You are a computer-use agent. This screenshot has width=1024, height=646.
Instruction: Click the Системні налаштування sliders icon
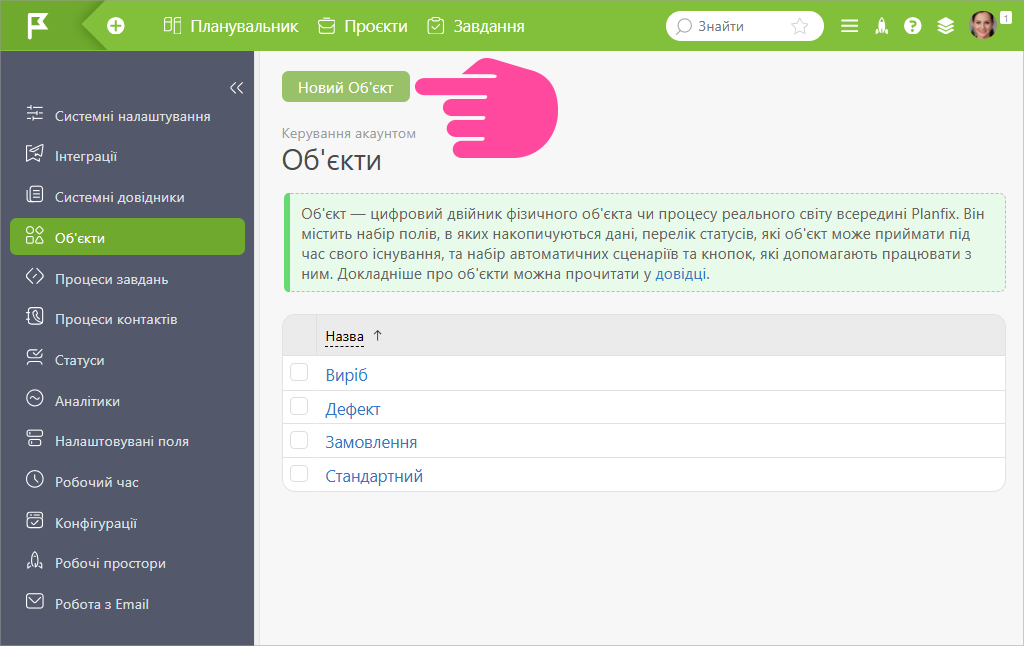[x=35, y=113]
